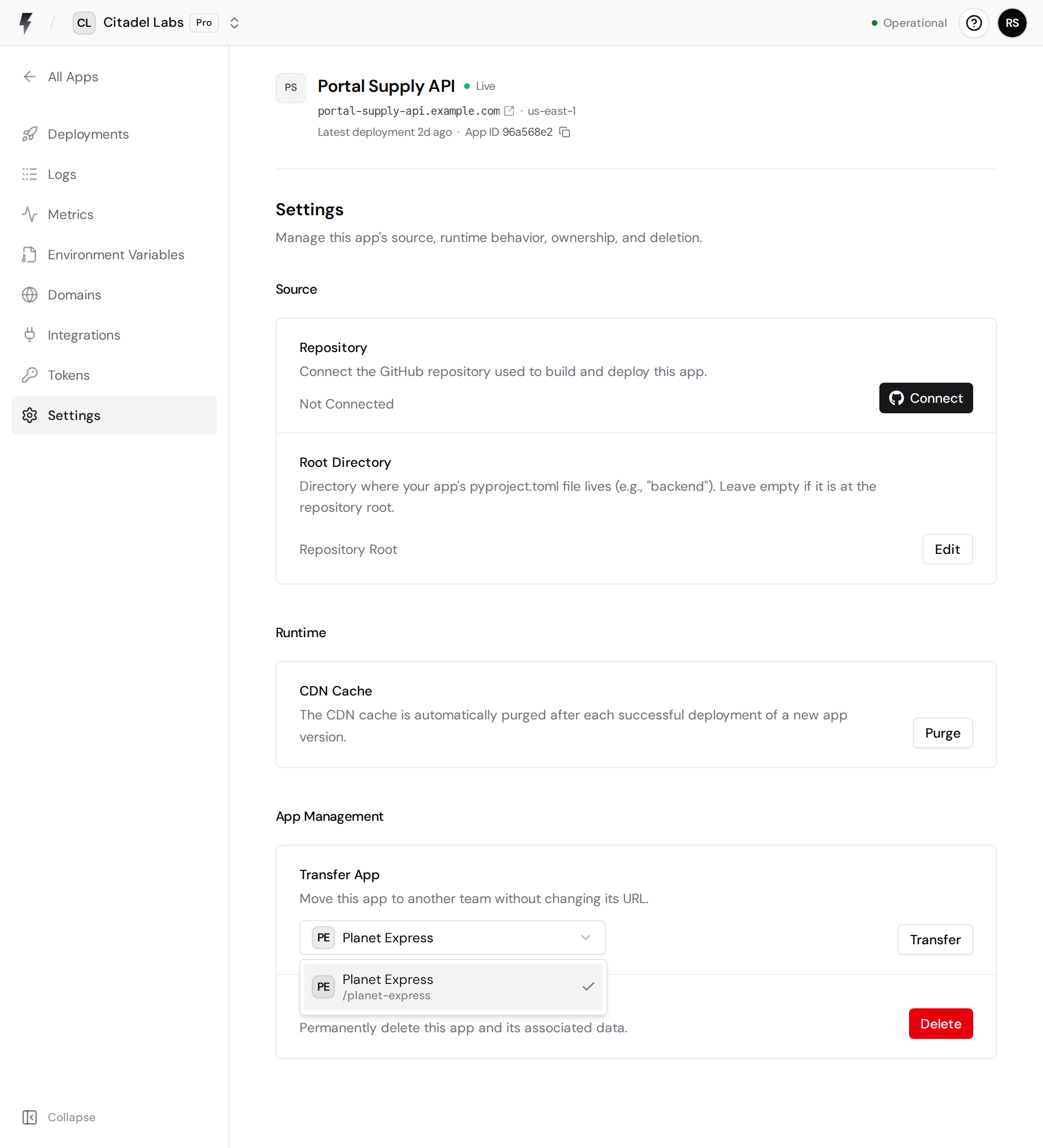
Task: Open Deployments in the sidebar
Action: pos(114,134)
